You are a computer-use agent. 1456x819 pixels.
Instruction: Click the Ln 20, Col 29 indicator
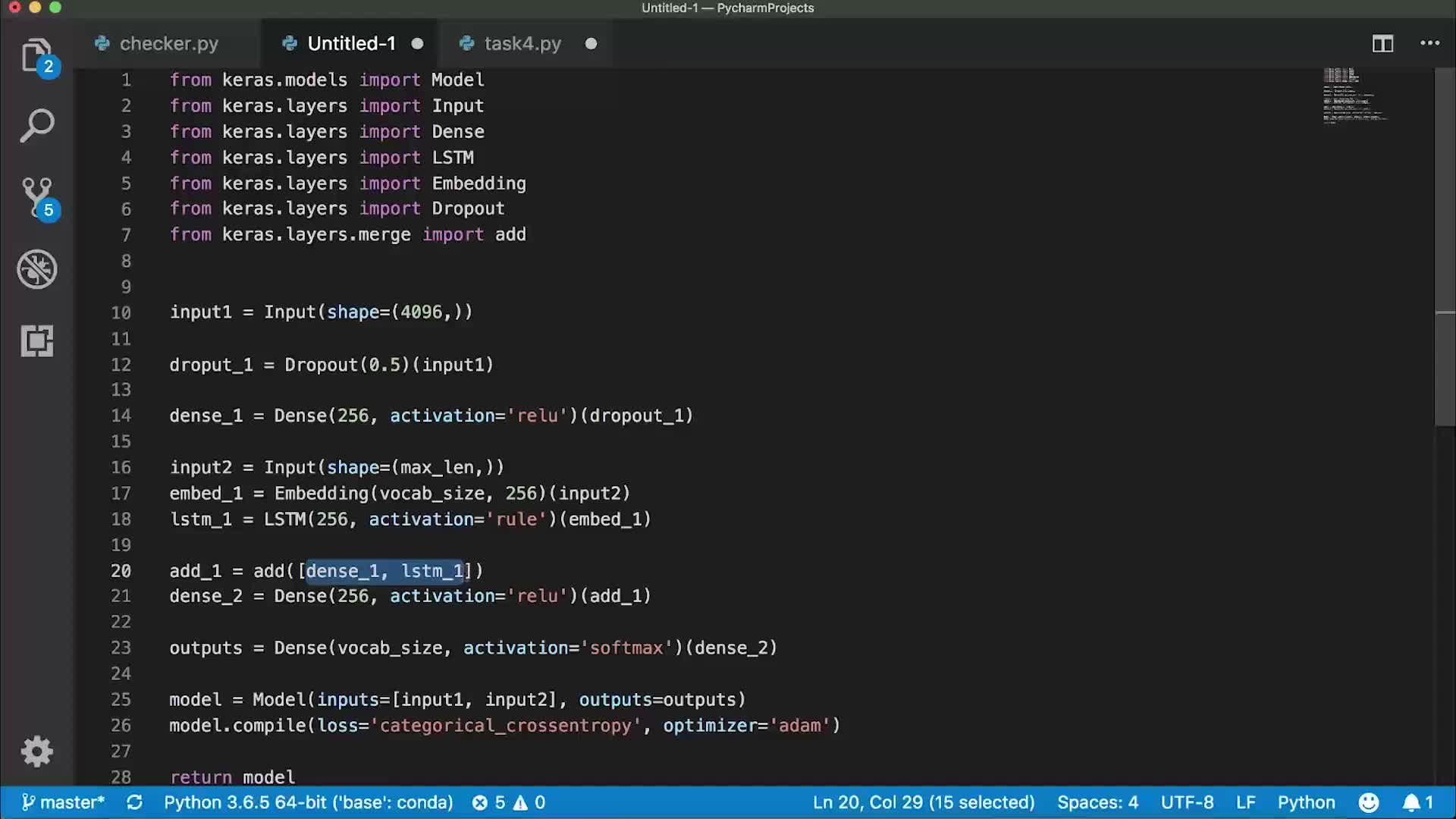click(x=924, y=802)
